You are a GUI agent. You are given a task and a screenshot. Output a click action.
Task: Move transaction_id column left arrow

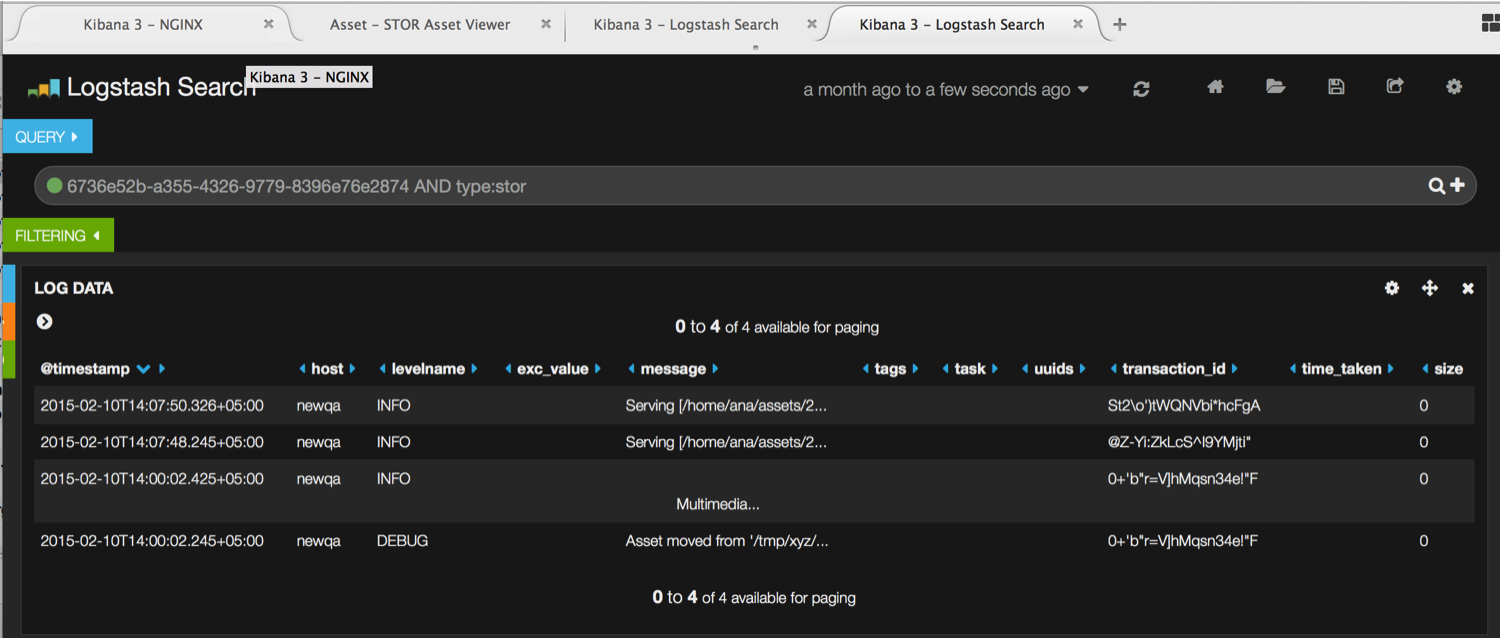(x=1114, y=369)
